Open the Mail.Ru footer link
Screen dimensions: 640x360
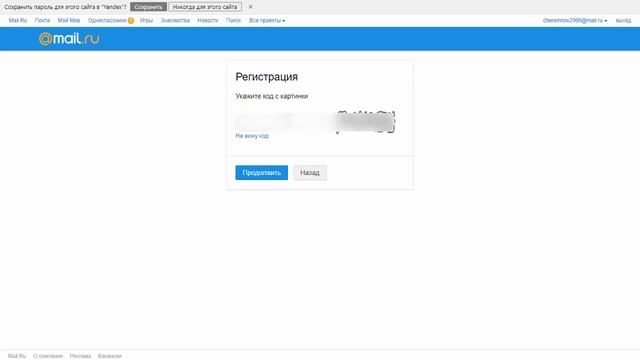pos(17,356)
